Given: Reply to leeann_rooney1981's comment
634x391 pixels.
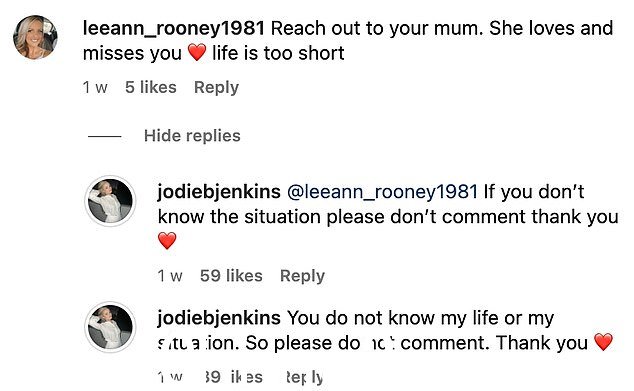Looking at the screenshot, I should (216, 88).
